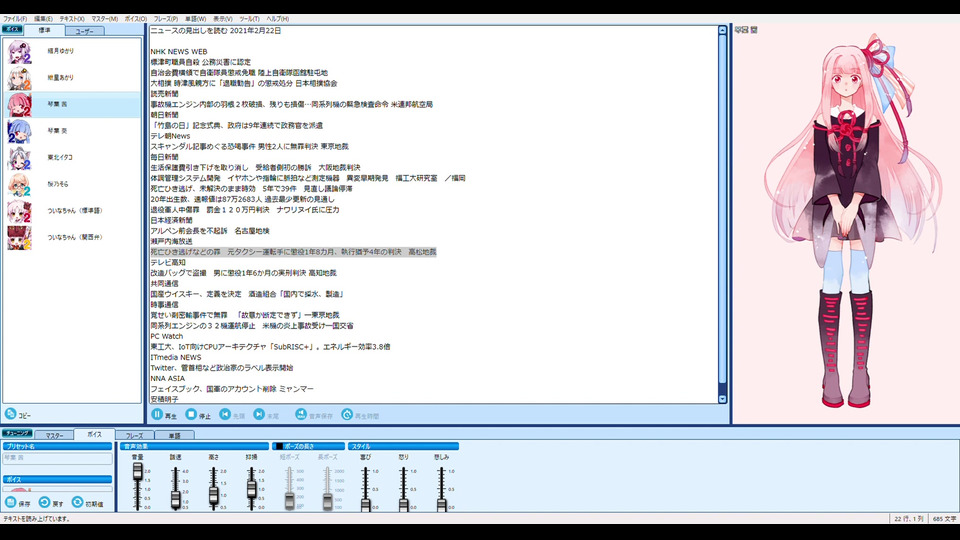Click the 保存 save preset icon
Screen dimensions: 960x540
[x=11, y=502]
